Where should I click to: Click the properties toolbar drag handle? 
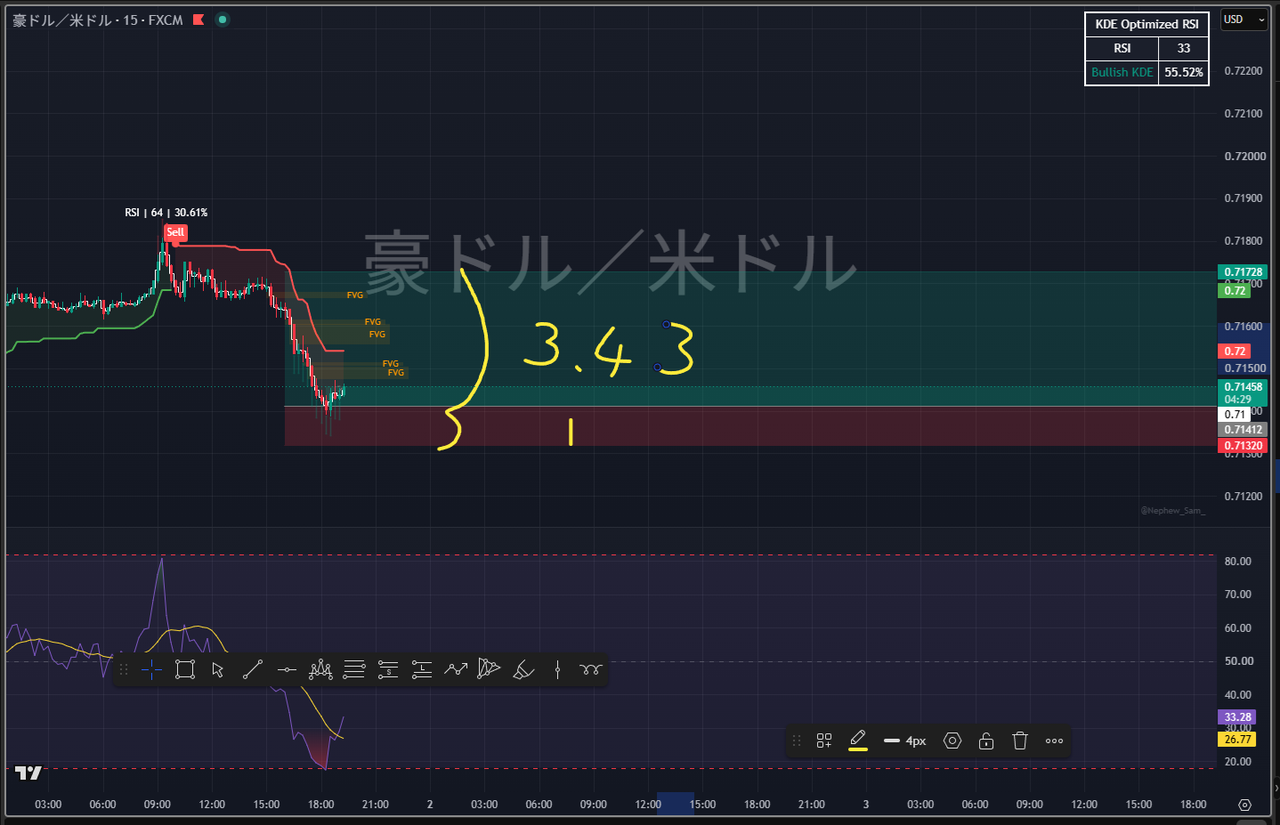click(x=797, y=741)
